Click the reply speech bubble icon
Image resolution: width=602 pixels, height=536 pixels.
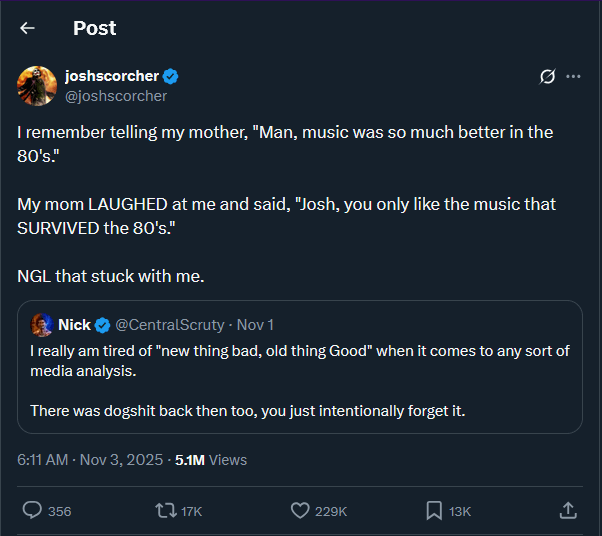tap(33, 510)
